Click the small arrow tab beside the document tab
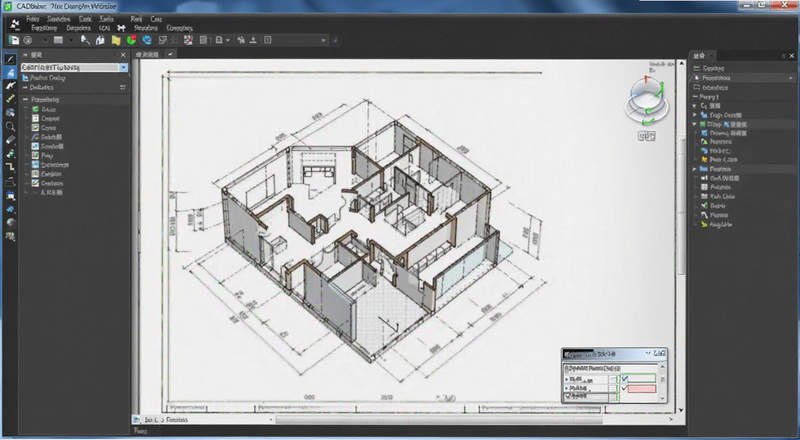Screen dimensions: 800x440 pyautogui.click(x=170, y=54)
